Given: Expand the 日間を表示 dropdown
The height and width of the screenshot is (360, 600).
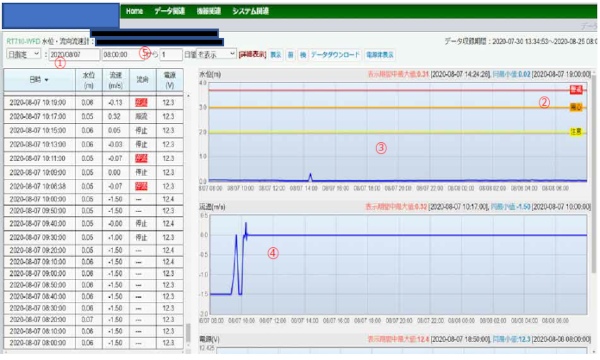Looking at the screenshot, I should [217, 54].
